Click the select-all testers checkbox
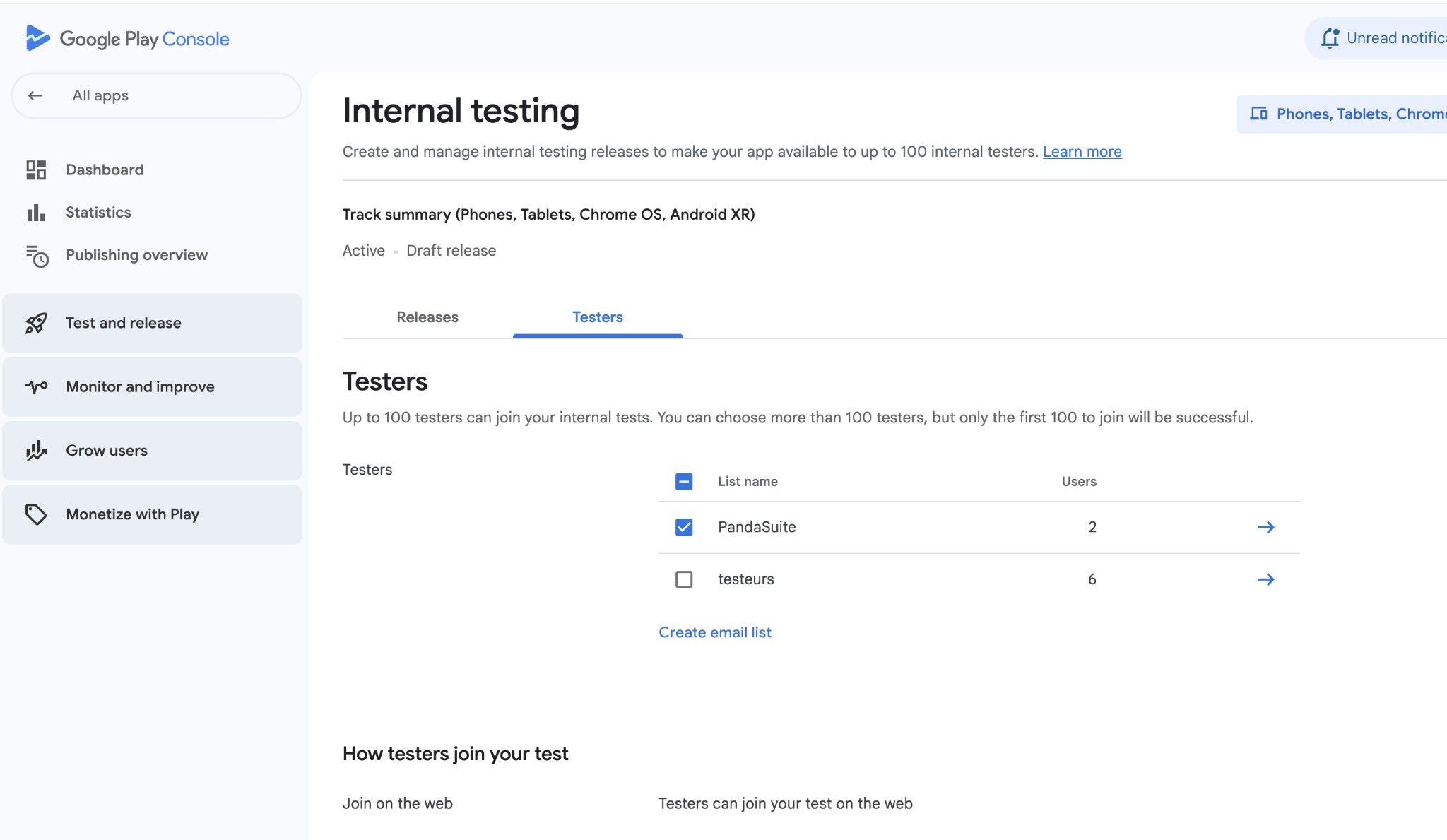The image size is (1447, 840). pyautogui.click(x=683, y=481)
